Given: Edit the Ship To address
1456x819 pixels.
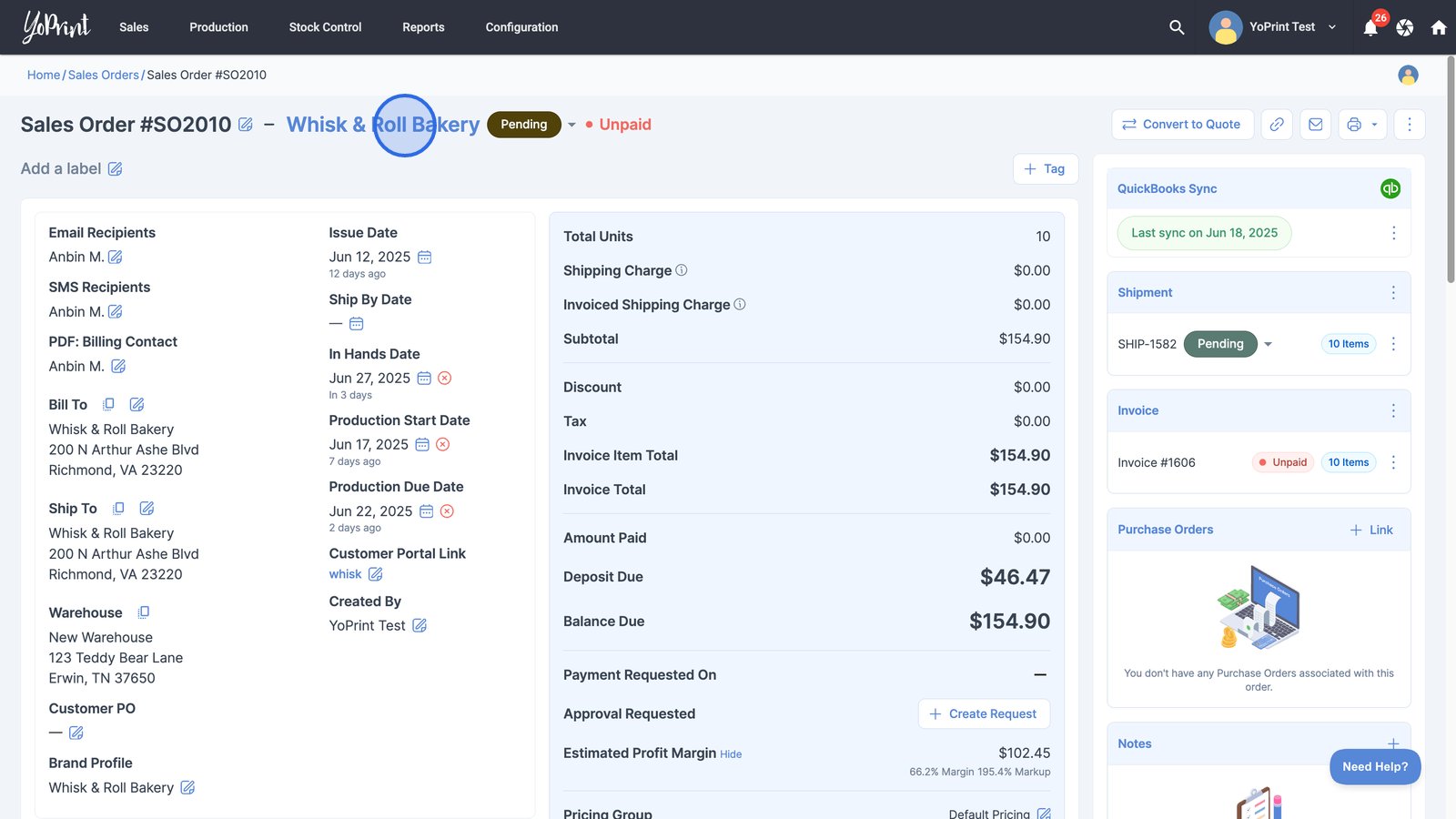Looking at the screenshot, I should (147, 509).
